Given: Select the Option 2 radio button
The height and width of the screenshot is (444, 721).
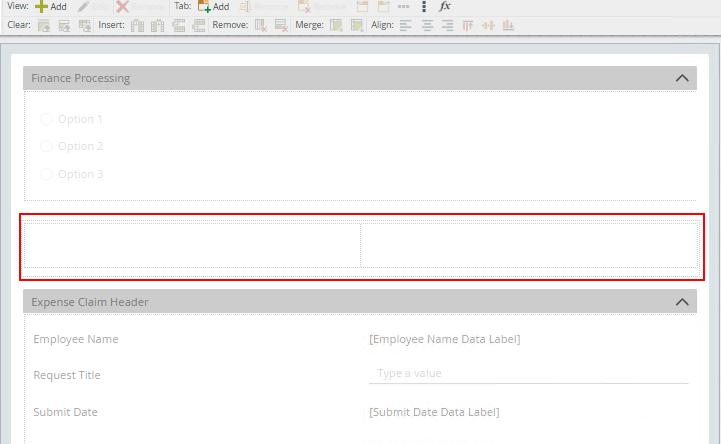Looking at the screenshot, I should coord(46,146).
